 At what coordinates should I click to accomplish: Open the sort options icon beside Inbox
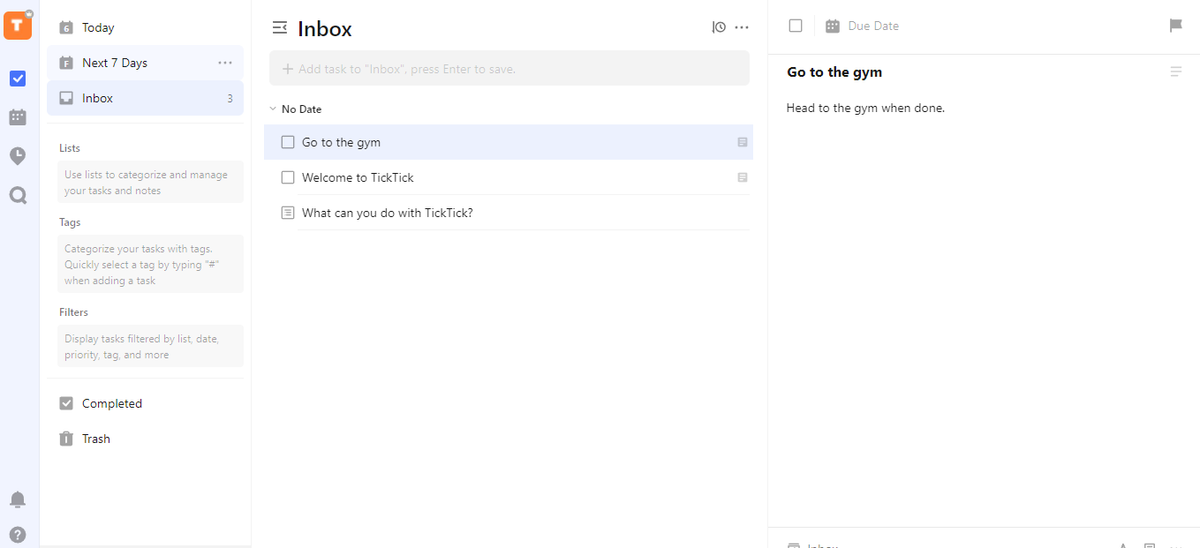coord(718,27)
